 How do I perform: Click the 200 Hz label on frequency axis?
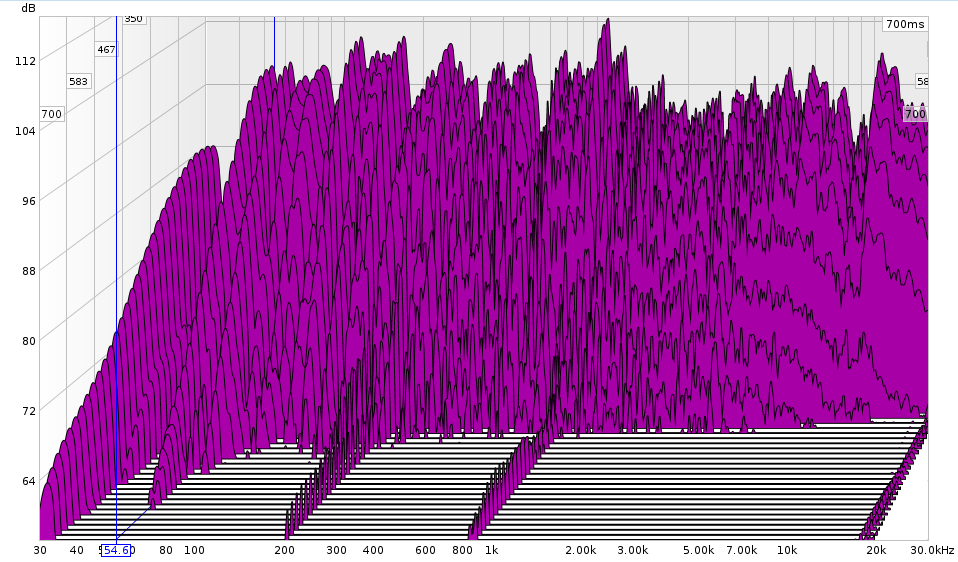coord(284,550)
